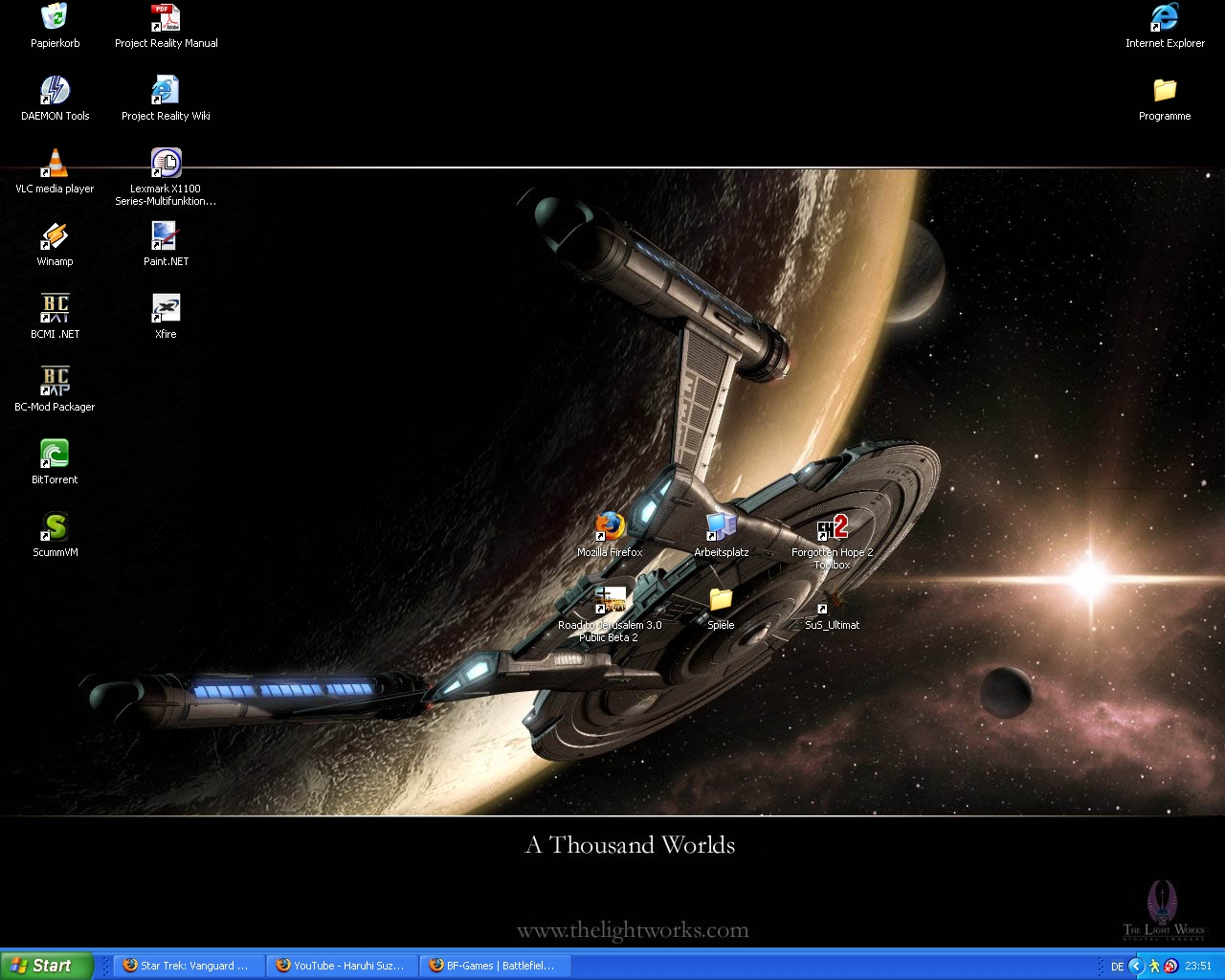Select the Forgotten Hope 2 Toolbox icon

click(832, 527)
